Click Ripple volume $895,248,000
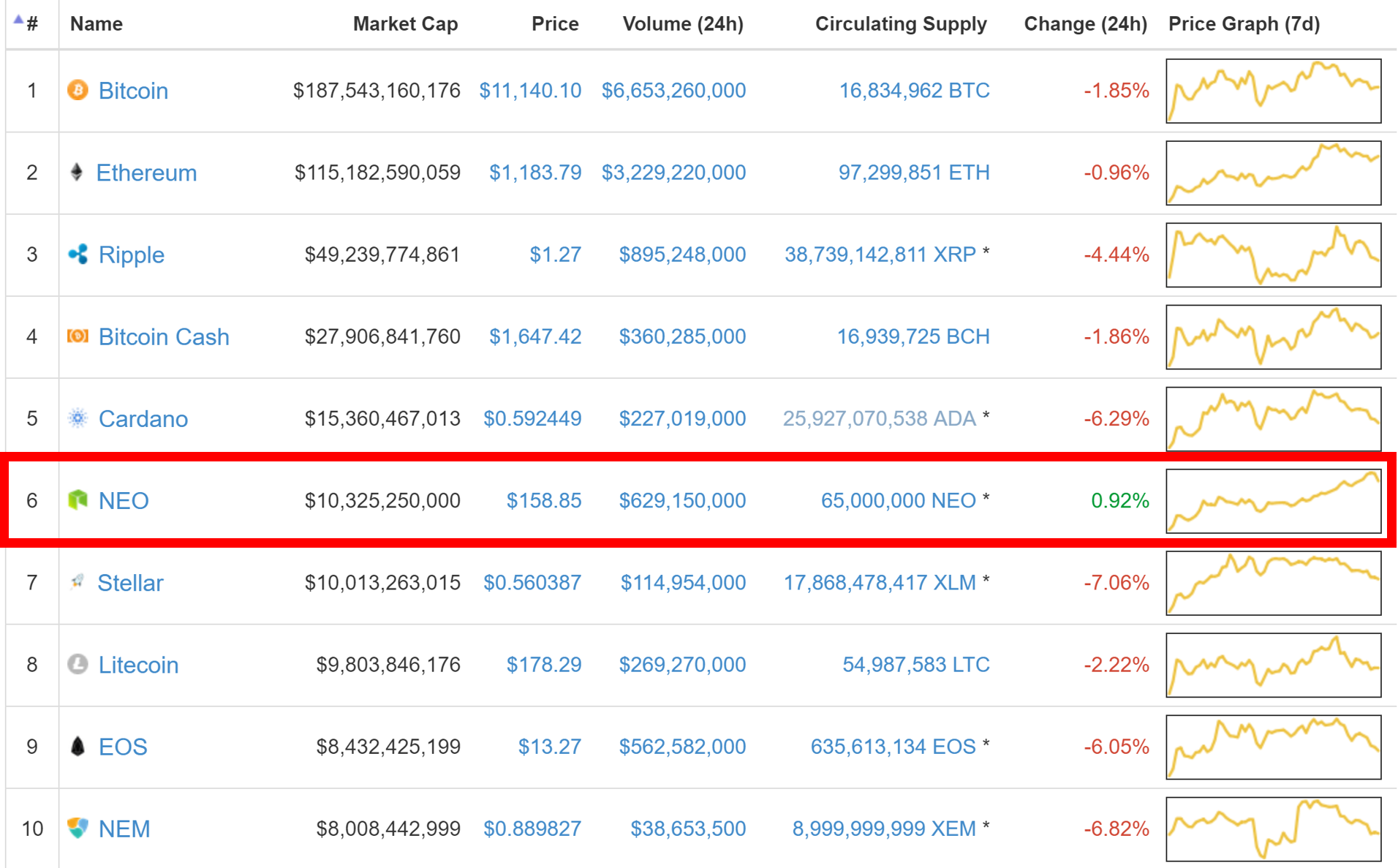 (682, 254)
